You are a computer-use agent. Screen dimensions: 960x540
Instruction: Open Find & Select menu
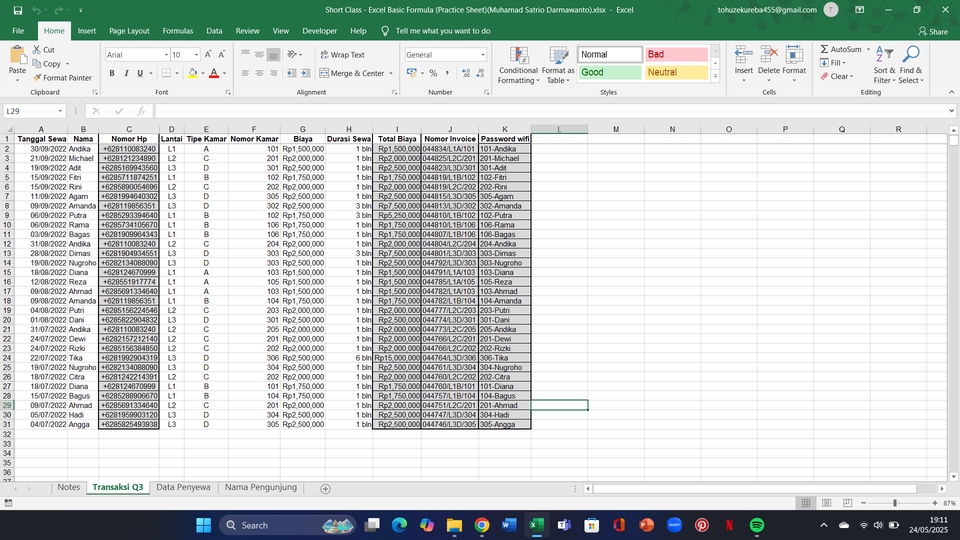(x=911, y=65)
